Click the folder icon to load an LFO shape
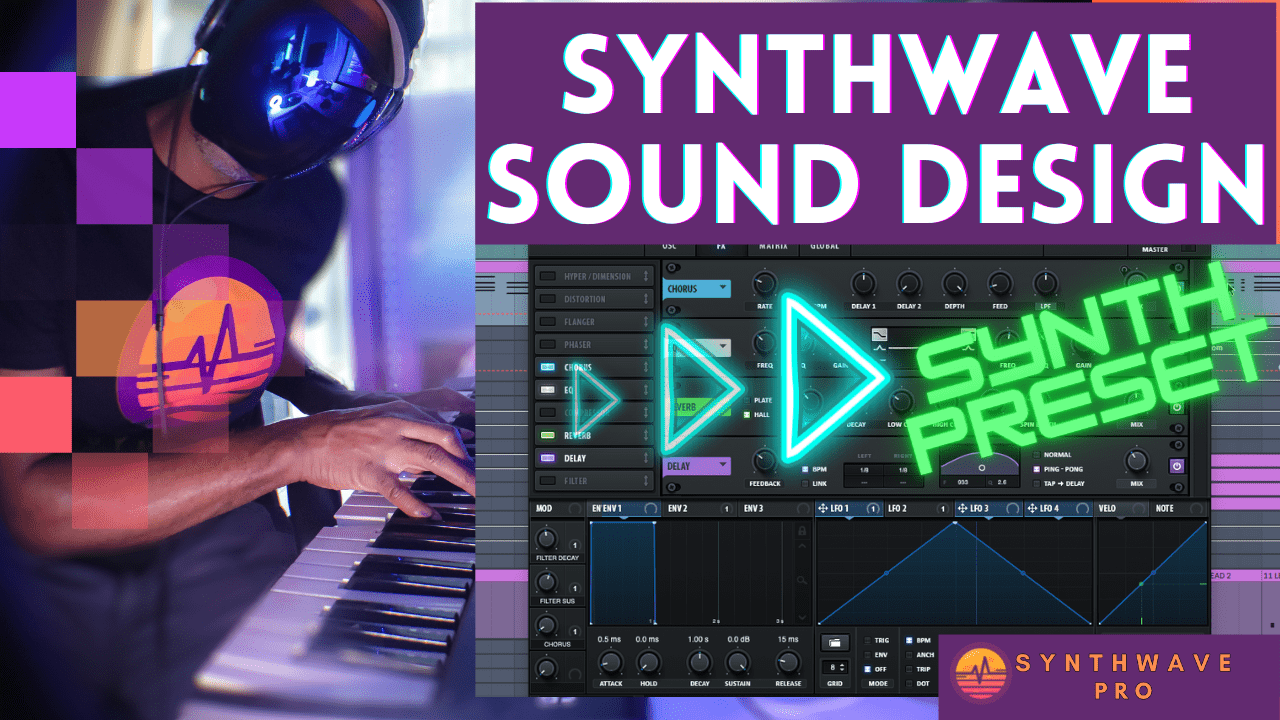 point(834,642)
